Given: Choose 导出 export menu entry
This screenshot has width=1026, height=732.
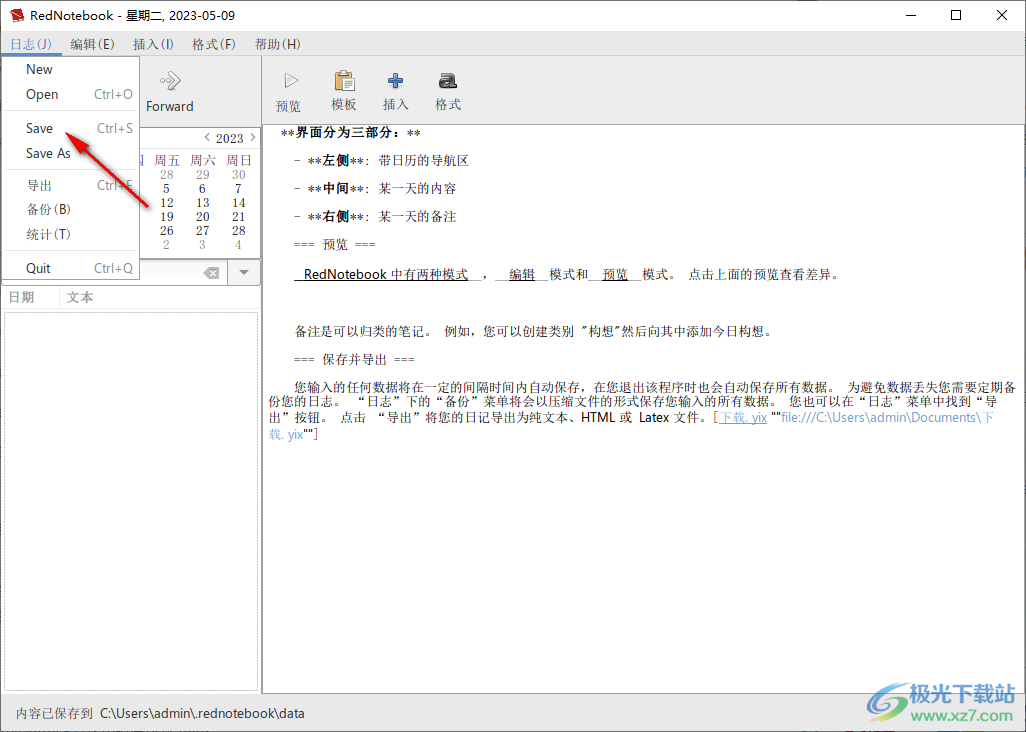Looking at the screenshot, I should 71,185.
